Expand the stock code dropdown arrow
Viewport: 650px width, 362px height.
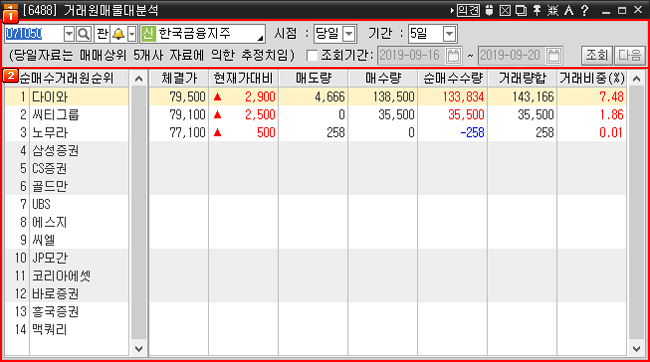(x=69, y=34)
